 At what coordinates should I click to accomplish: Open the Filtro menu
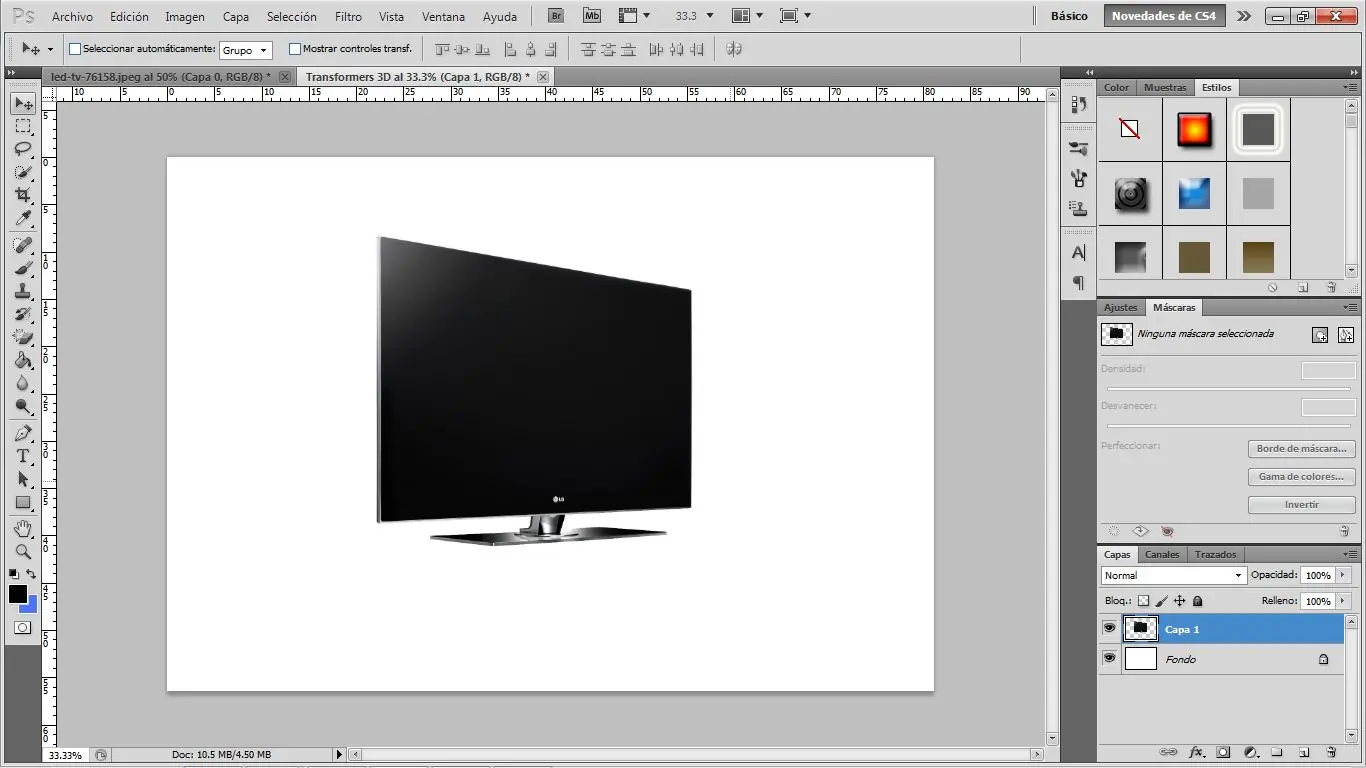(348, 17)
